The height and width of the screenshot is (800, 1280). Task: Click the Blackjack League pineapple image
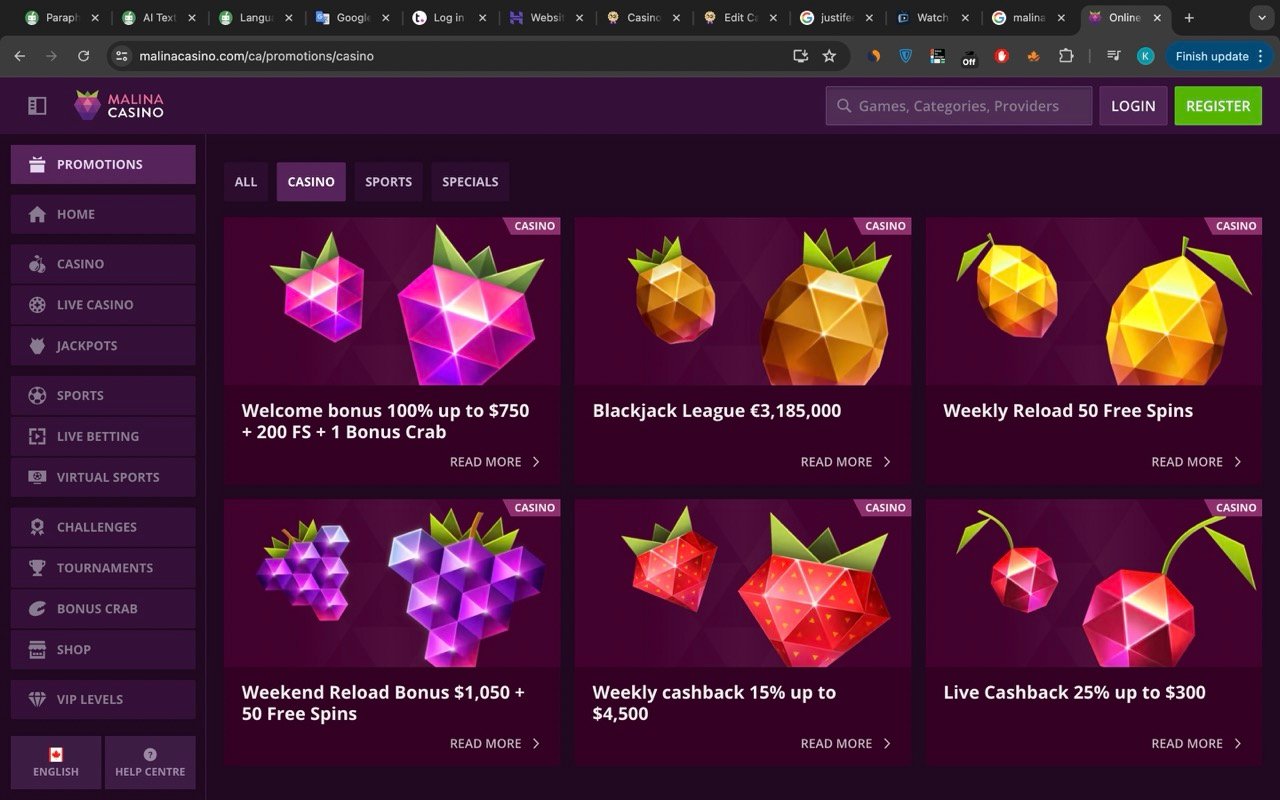pyautogui.click(x=743, y=302)
